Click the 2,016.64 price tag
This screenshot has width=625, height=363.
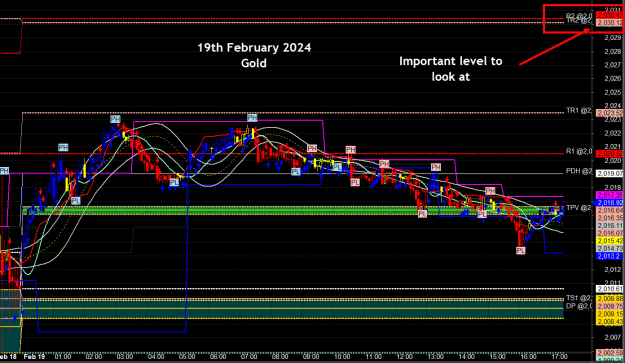pos(609,210)
